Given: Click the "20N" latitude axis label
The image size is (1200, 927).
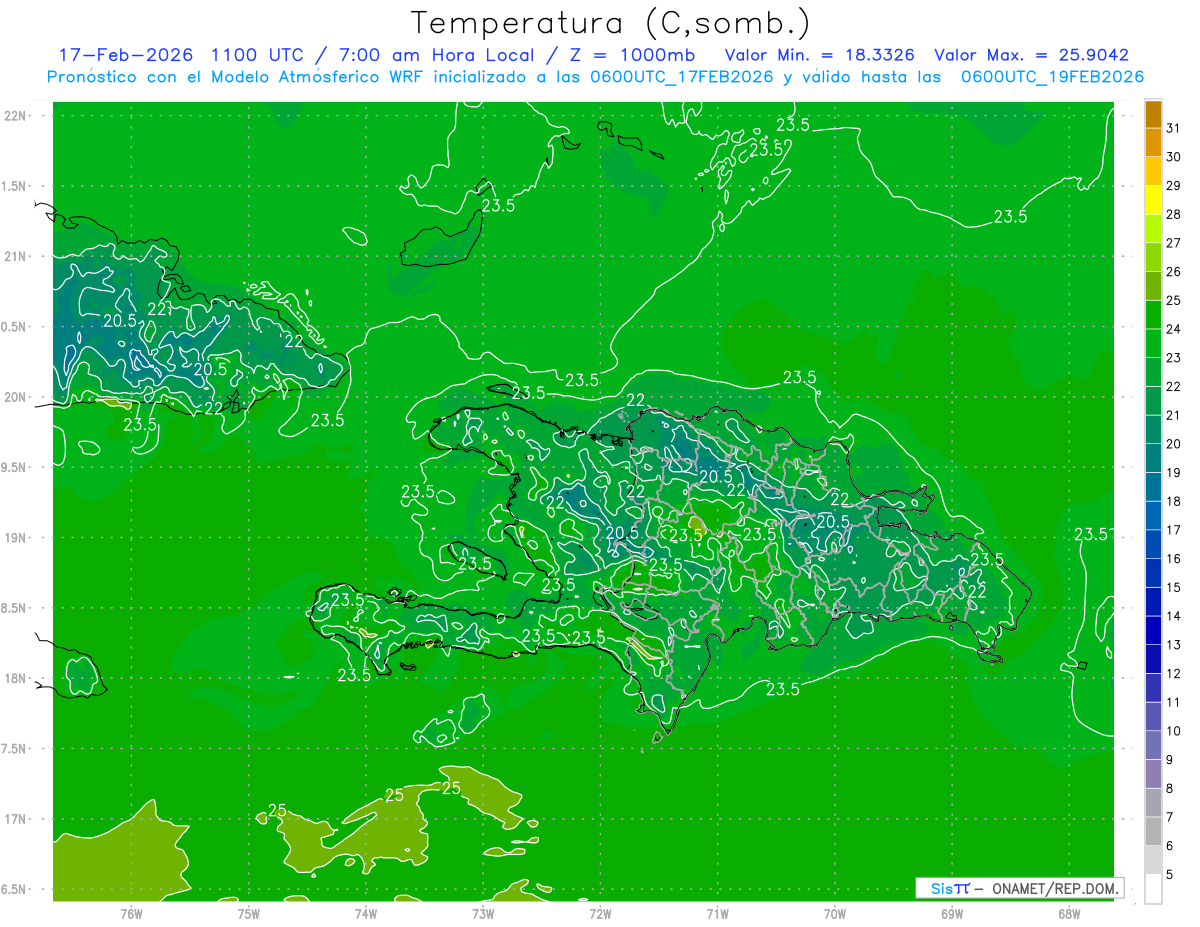Looking at the screenshot, I should pyautogui.click(x=14, y=397).
